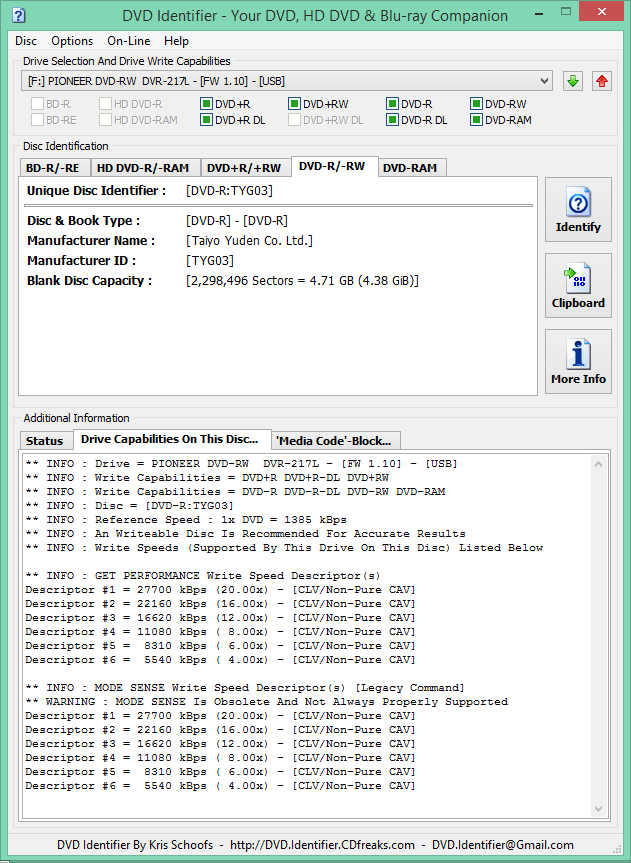Toggle the HD DVD-RAM capability checkbox
The image size is (631, 863).
(105, 119)
